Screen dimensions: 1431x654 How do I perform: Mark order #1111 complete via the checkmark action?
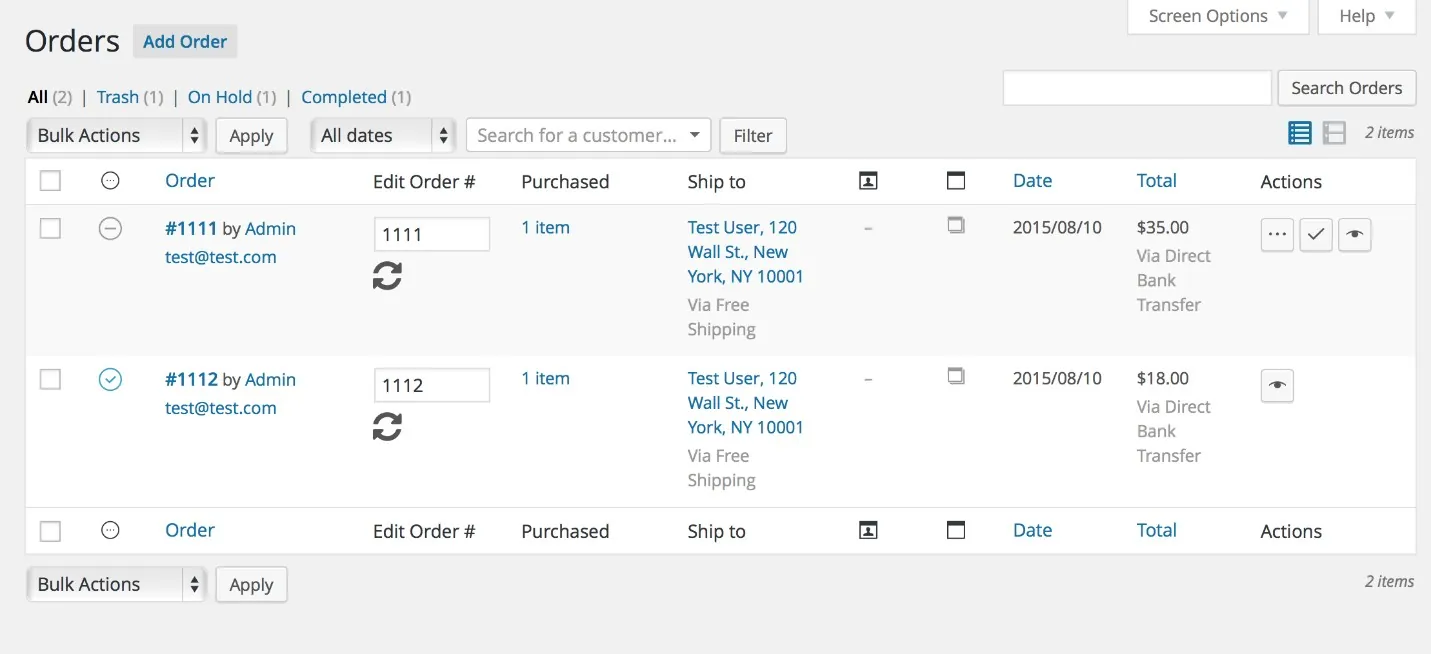coord(1315,234)
